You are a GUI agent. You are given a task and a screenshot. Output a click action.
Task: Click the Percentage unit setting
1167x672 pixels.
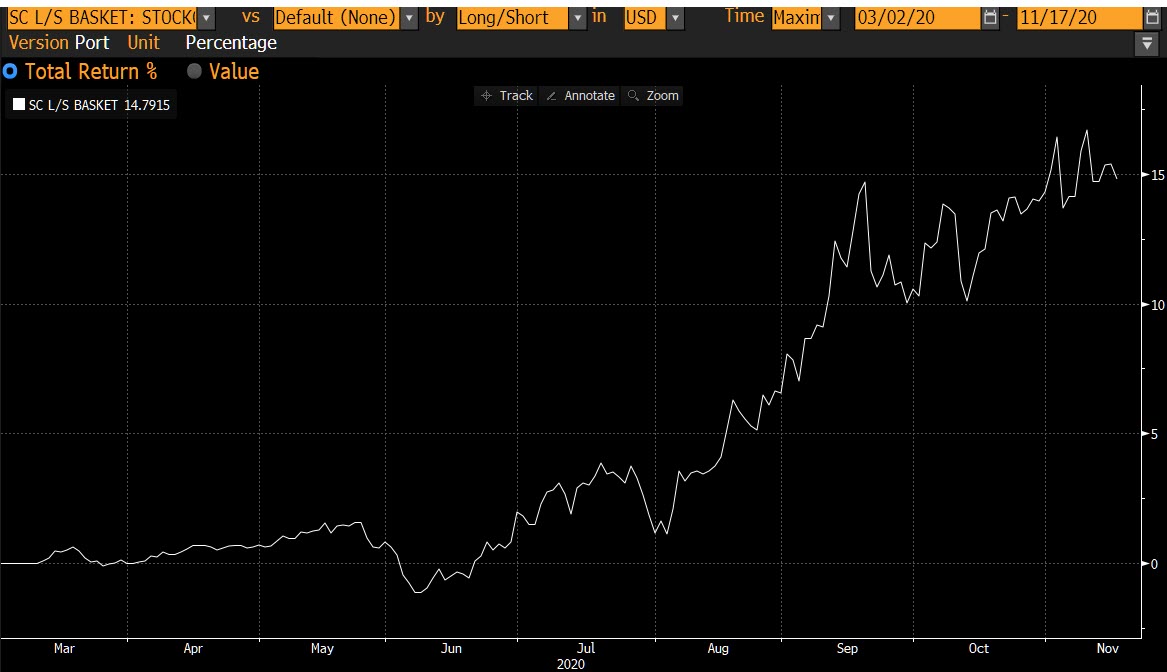[x=231, y=43]
